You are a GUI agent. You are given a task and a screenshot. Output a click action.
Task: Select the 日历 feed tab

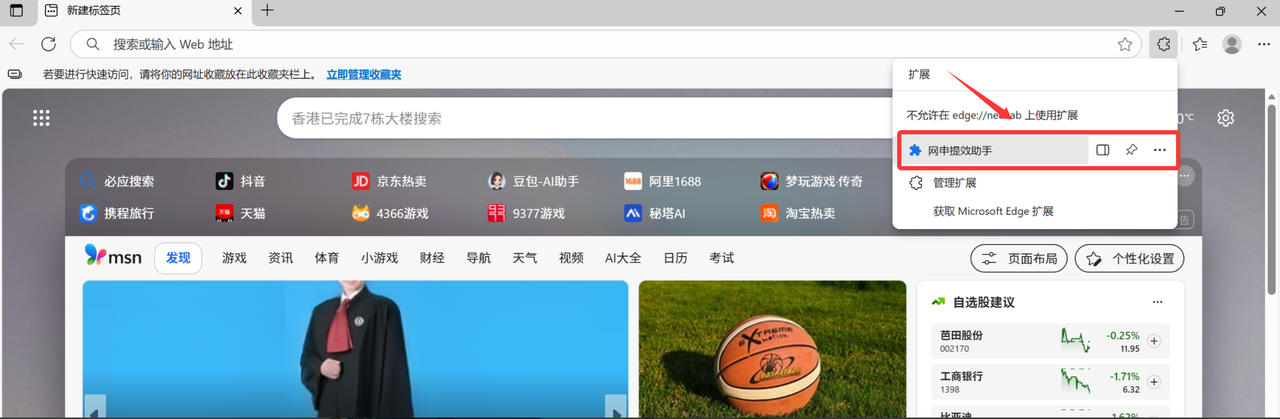(x=675, y=258)
